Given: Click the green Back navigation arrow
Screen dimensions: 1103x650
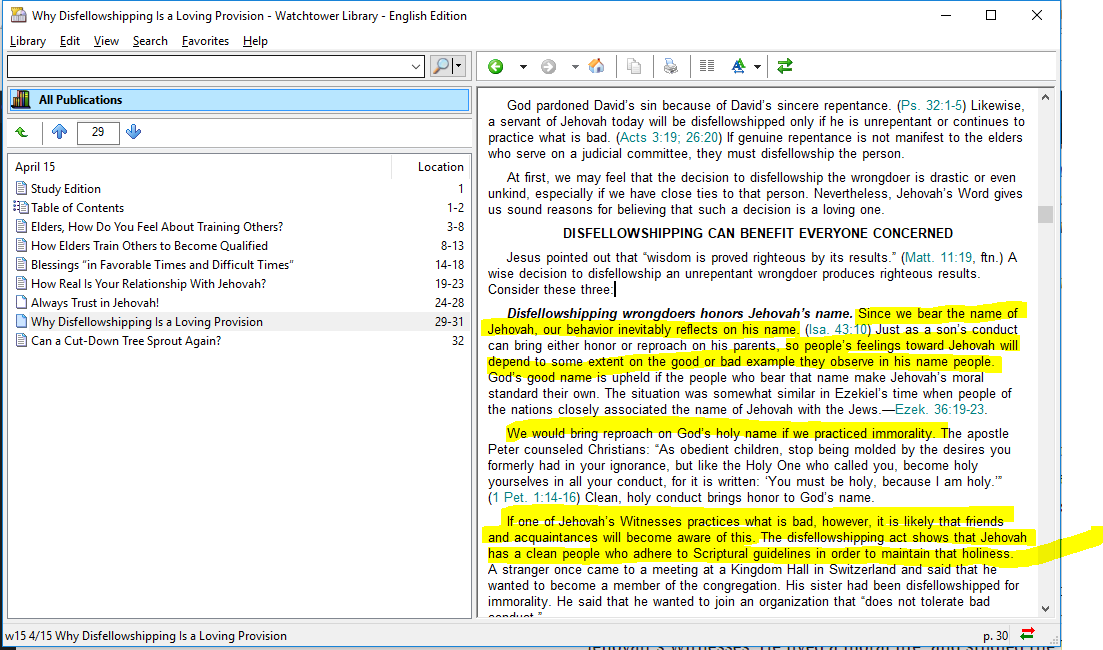Looking at the screenshot, I should click(496, 67).
